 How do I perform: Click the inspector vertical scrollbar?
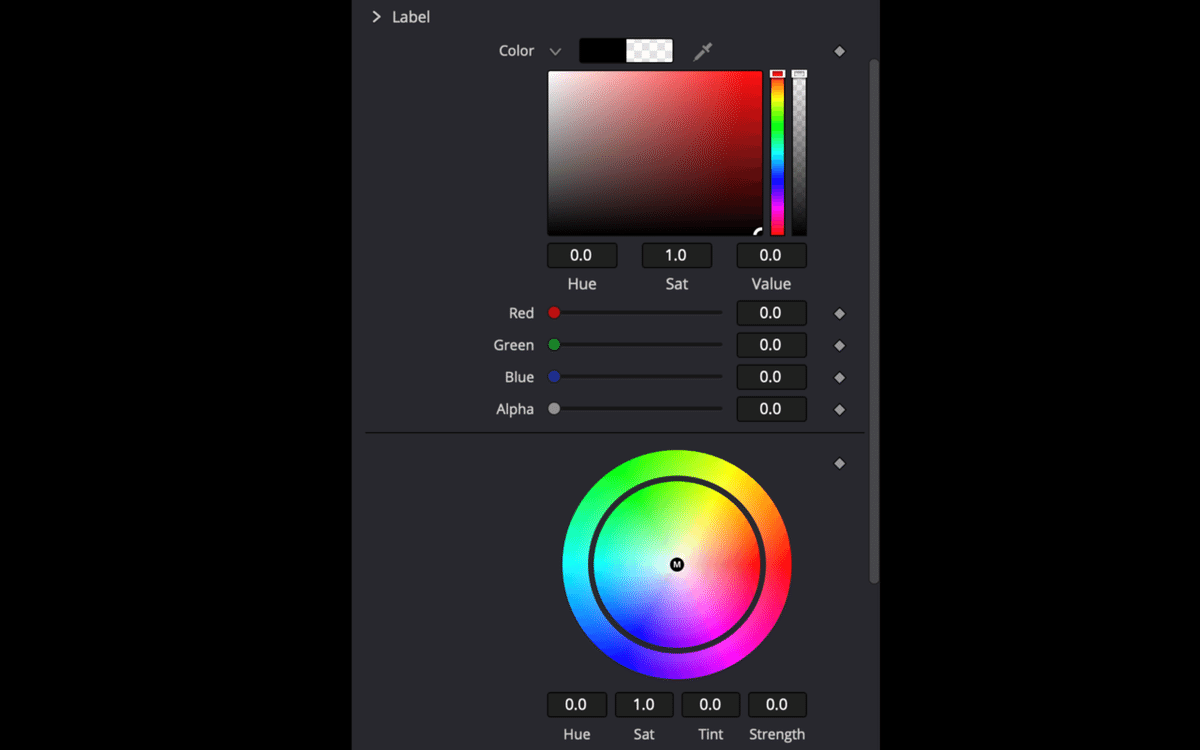pos(874,320)
